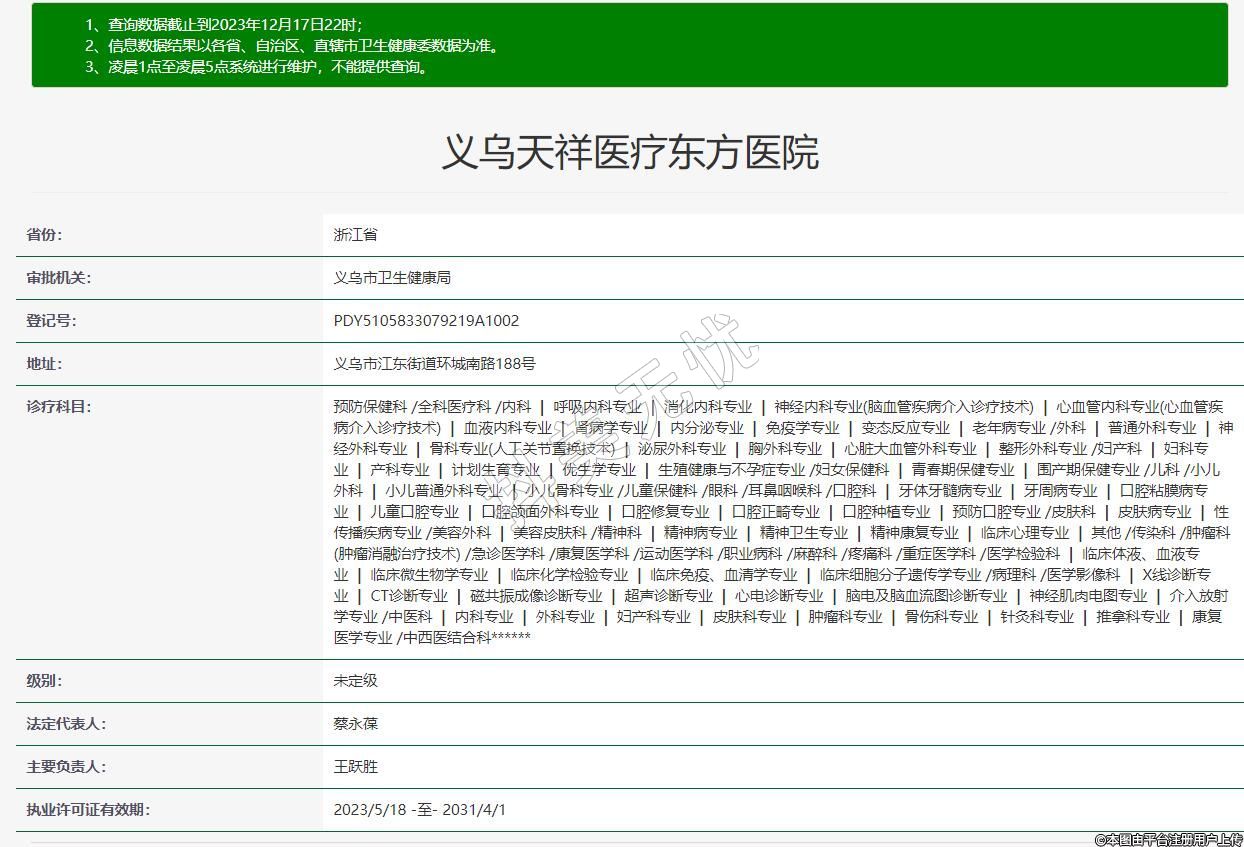The width and height of the screenshot is (1244, 847).
Task: Click the 审批机关 row label
Action: coord(58,278)
